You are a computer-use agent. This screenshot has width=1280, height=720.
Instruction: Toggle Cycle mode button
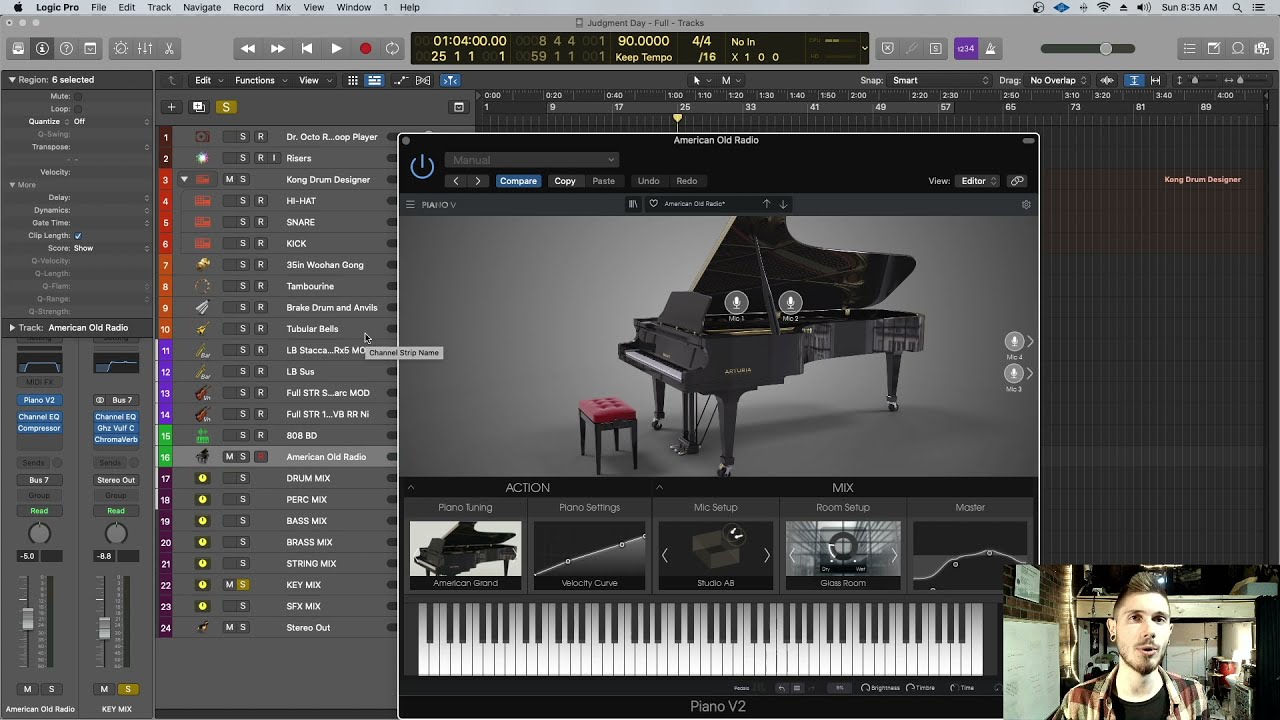393,48
